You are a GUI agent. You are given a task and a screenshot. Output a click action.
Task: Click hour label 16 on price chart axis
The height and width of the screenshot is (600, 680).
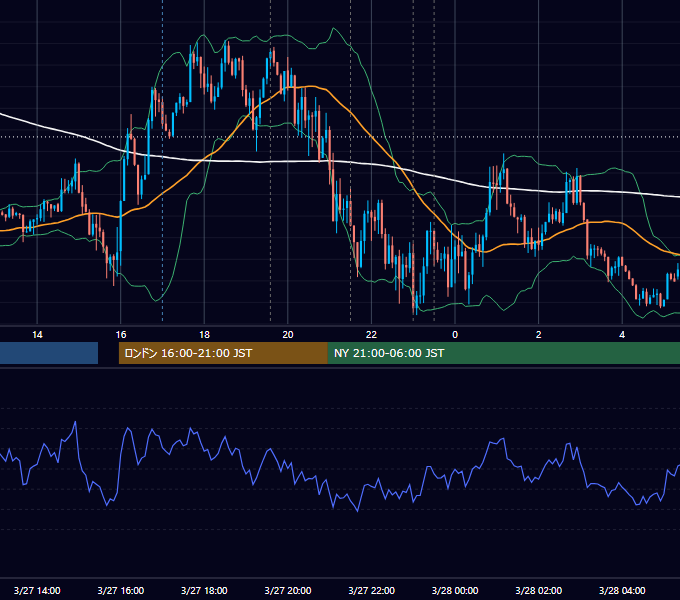[121, 335]
